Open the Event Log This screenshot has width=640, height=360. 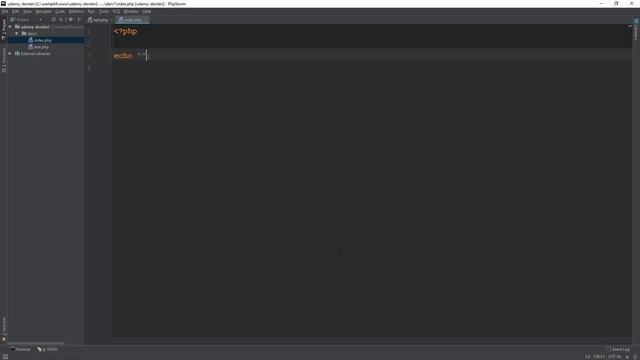click(x=618, y=349)
